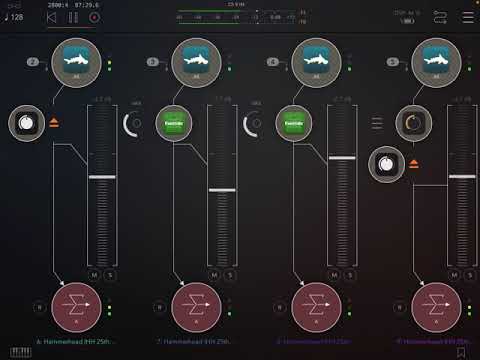The image size is (480, 360).
Task: Open the mix bus output node of channel 4
Action: [x=316, y=307]
